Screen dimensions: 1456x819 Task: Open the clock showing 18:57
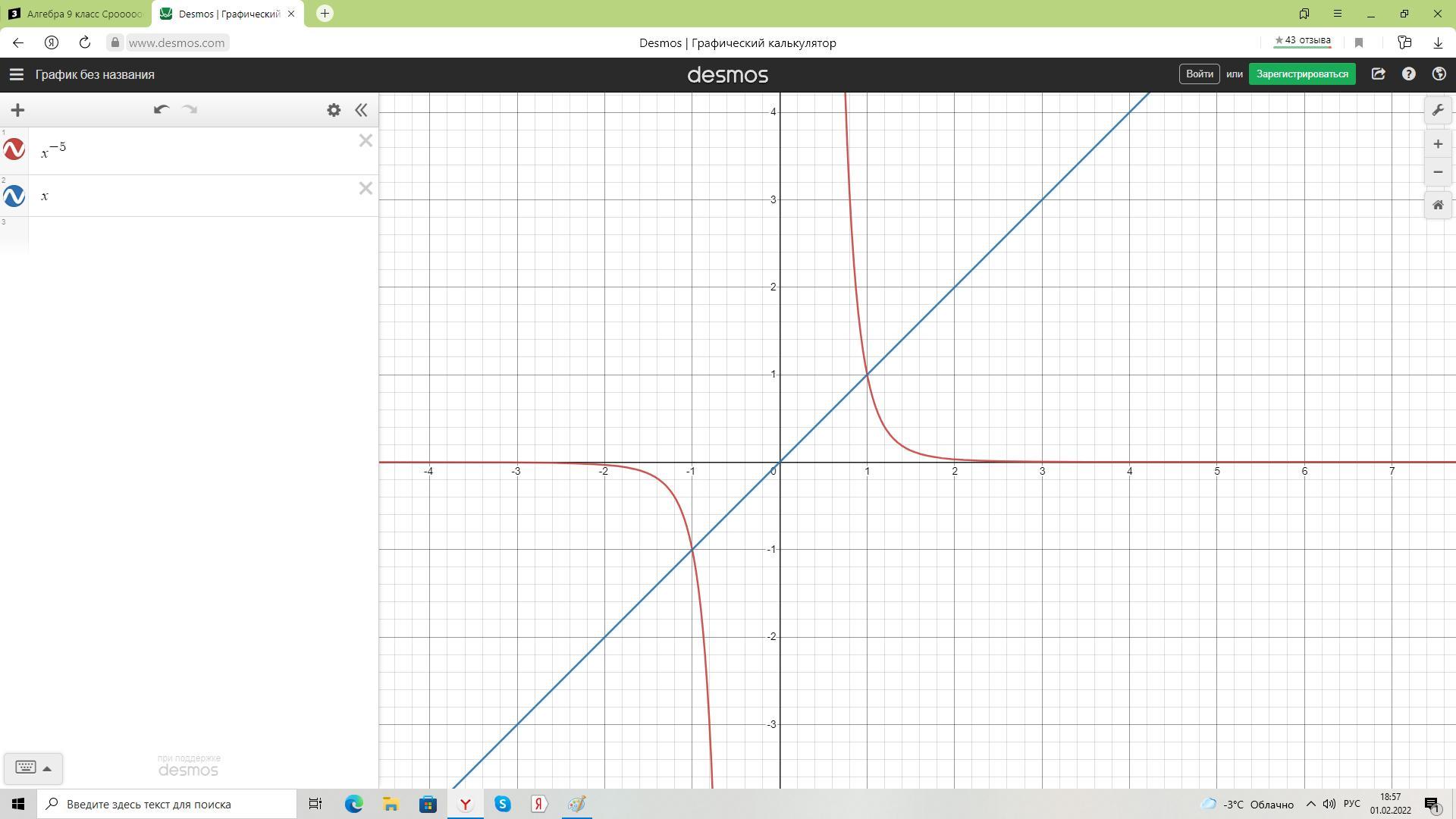(1390, 804)
